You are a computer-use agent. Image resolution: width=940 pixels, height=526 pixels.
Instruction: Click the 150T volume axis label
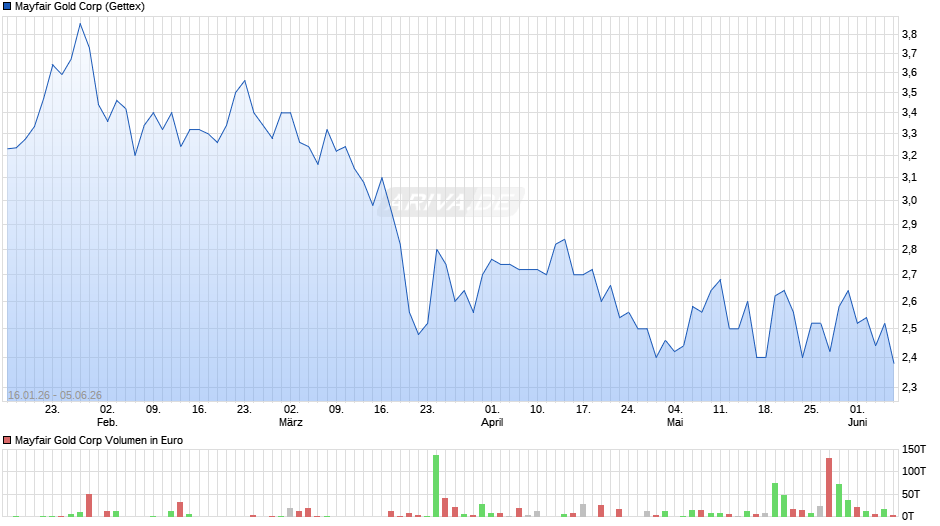click(x=914, y=449)
